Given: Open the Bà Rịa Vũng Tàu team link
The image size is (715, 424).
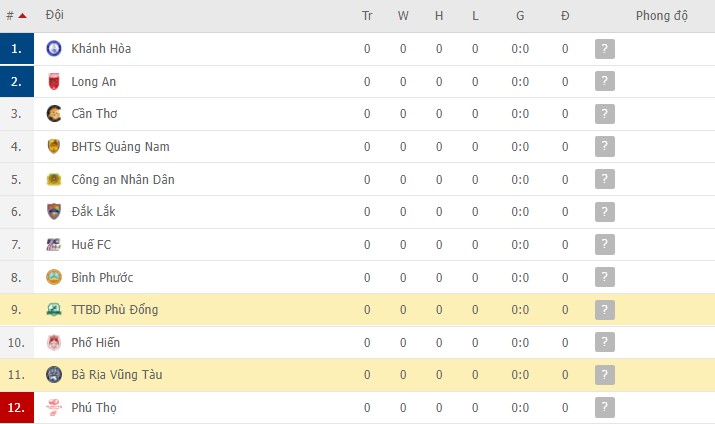Looking at the screenshot, I should tap(117, 375).
